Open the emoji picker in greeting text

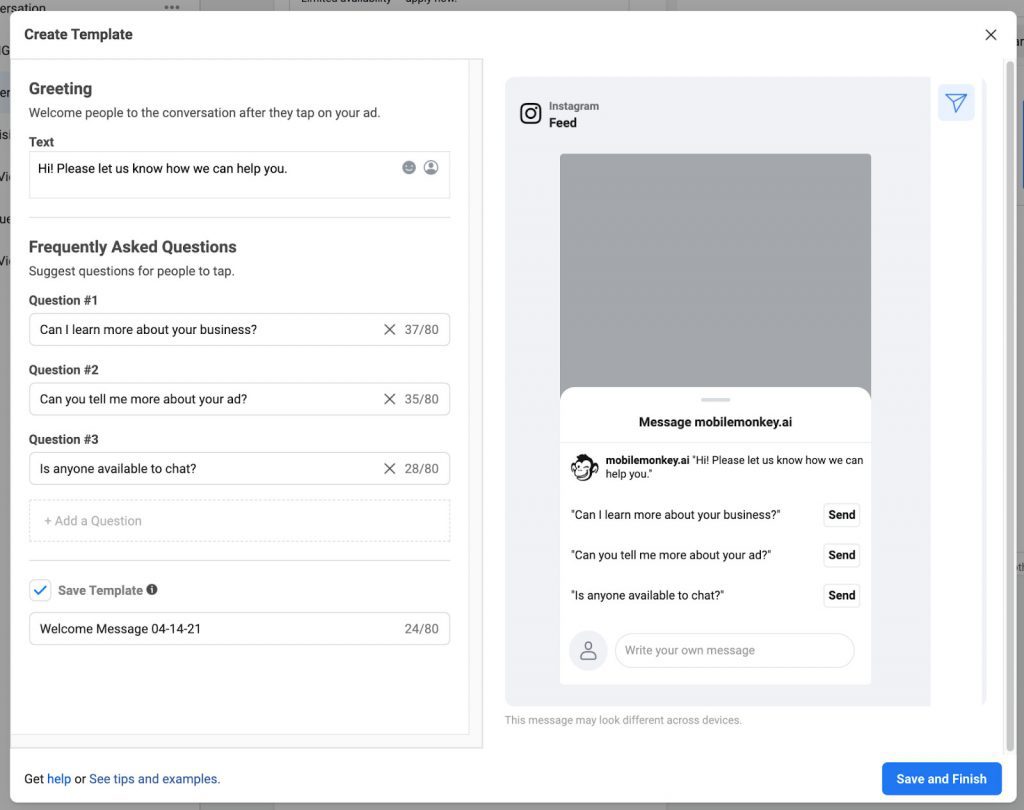tap(409, 168)
